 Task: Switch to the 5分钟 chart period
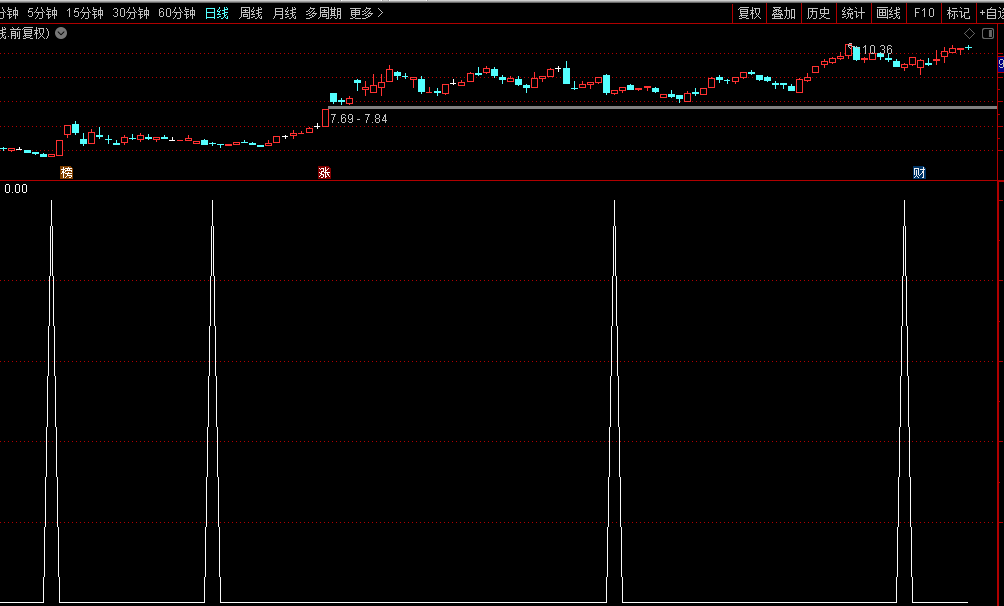(x=42, y=13)
